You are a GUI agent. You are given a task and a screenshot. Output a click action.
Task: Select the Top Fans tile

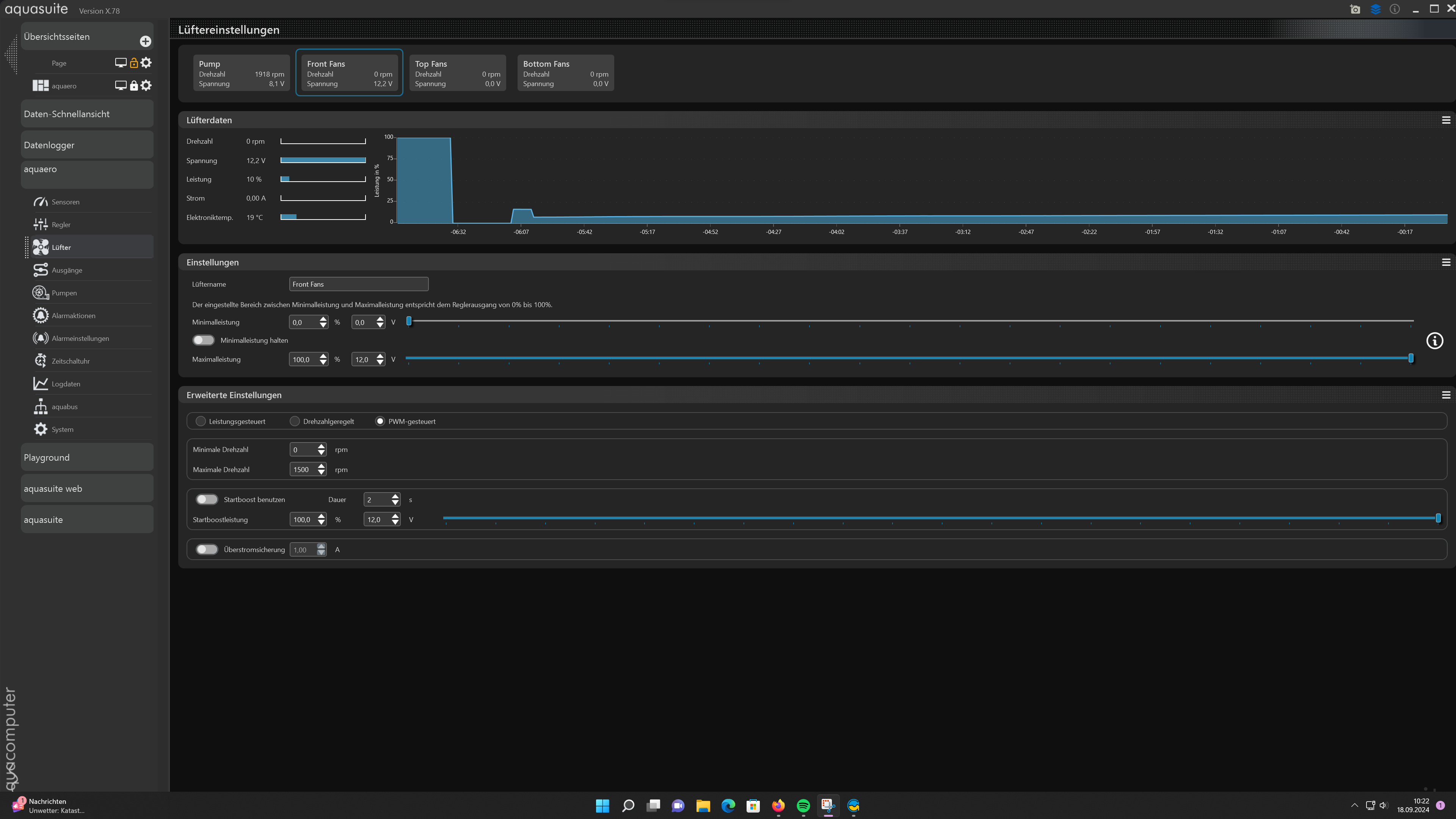(x=457, y=73)
